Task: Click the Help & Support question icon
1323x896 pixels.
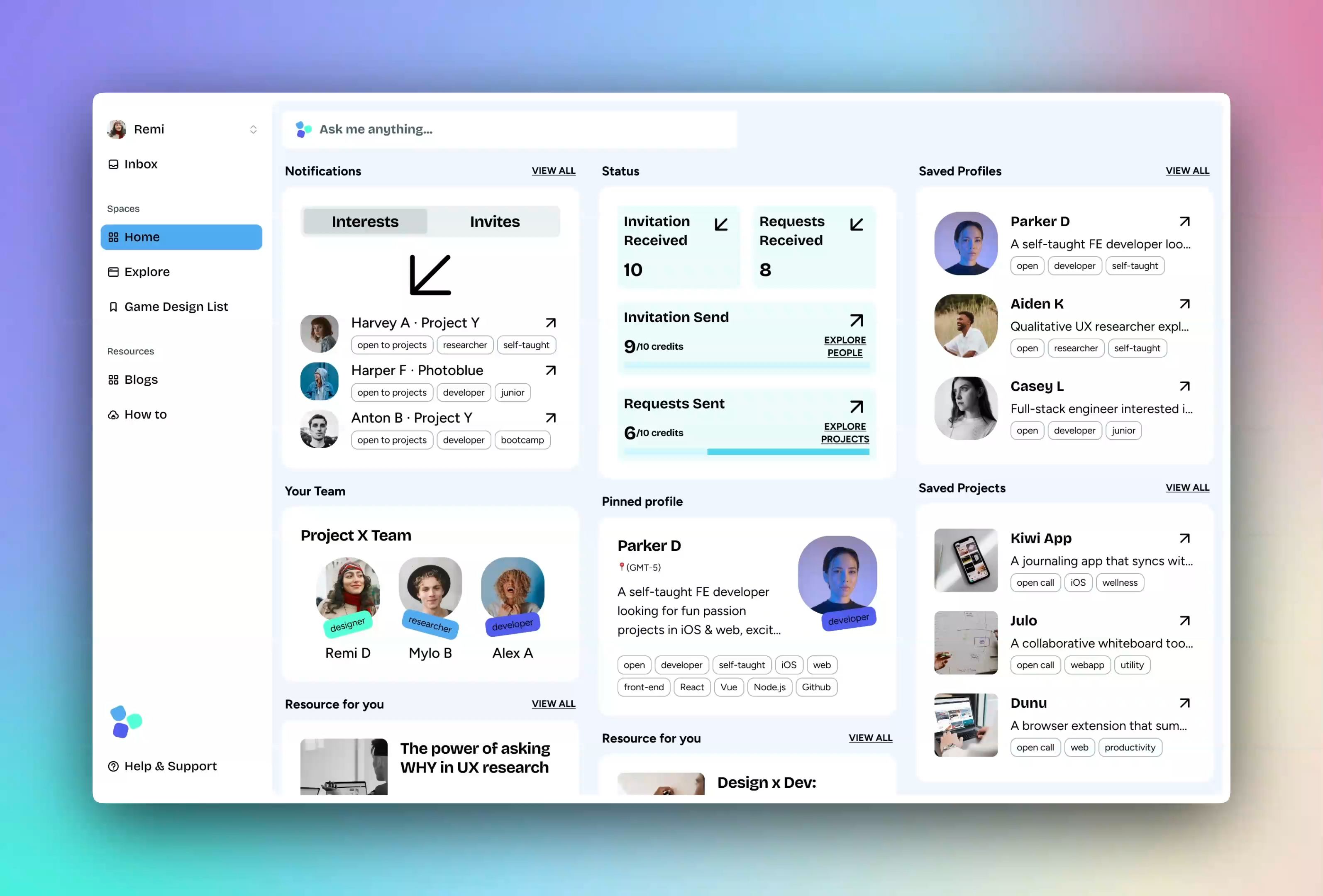Action: pos(113,766)
